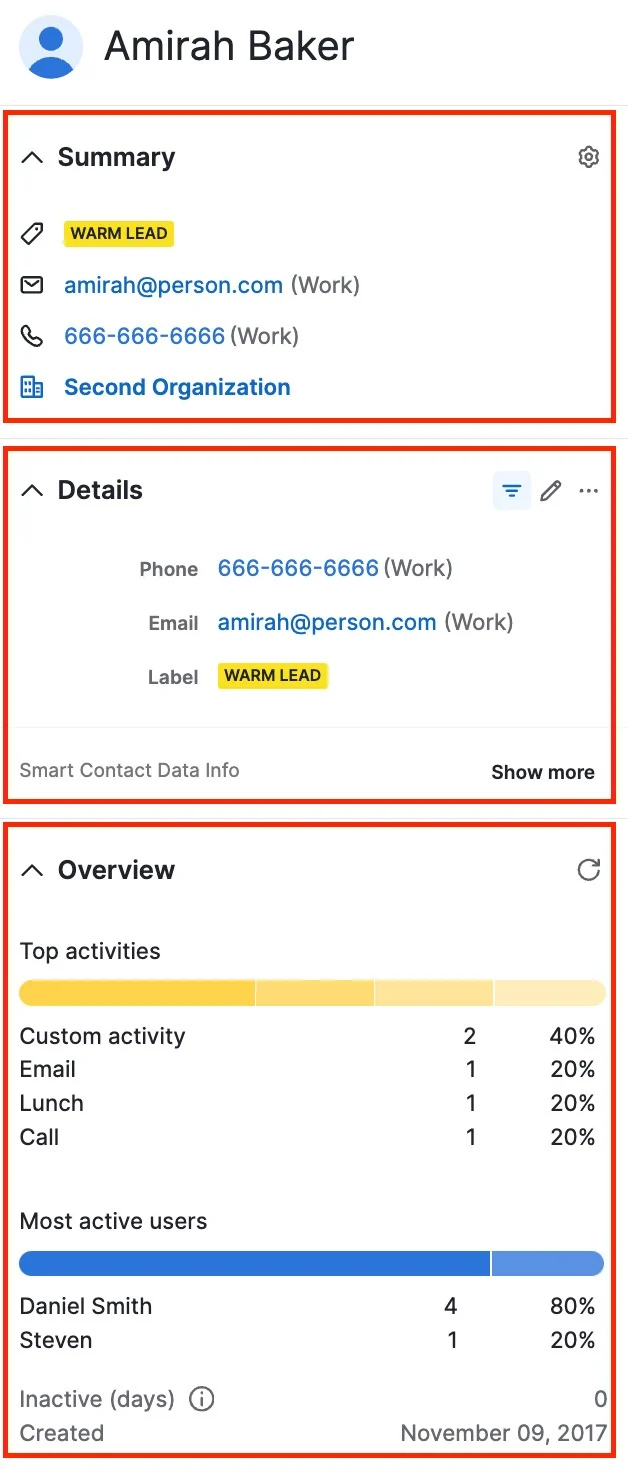Open amirah@person.com email link in Summary
This screenshot has height=1470, width=628.
point(173,285)
